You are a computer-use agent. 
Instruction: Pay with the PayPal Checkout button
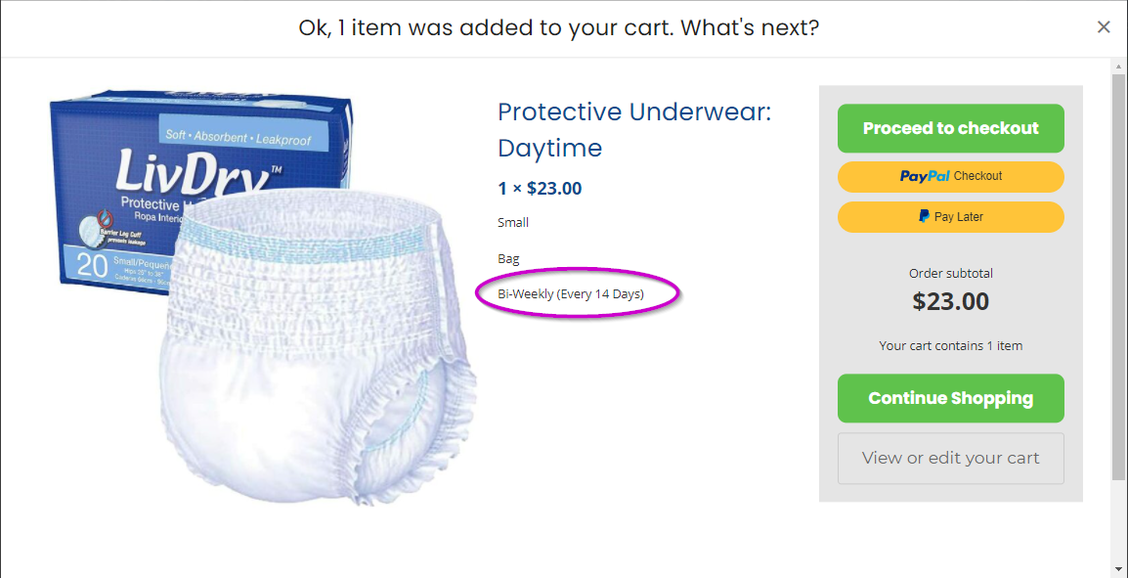tap(950, 176)
